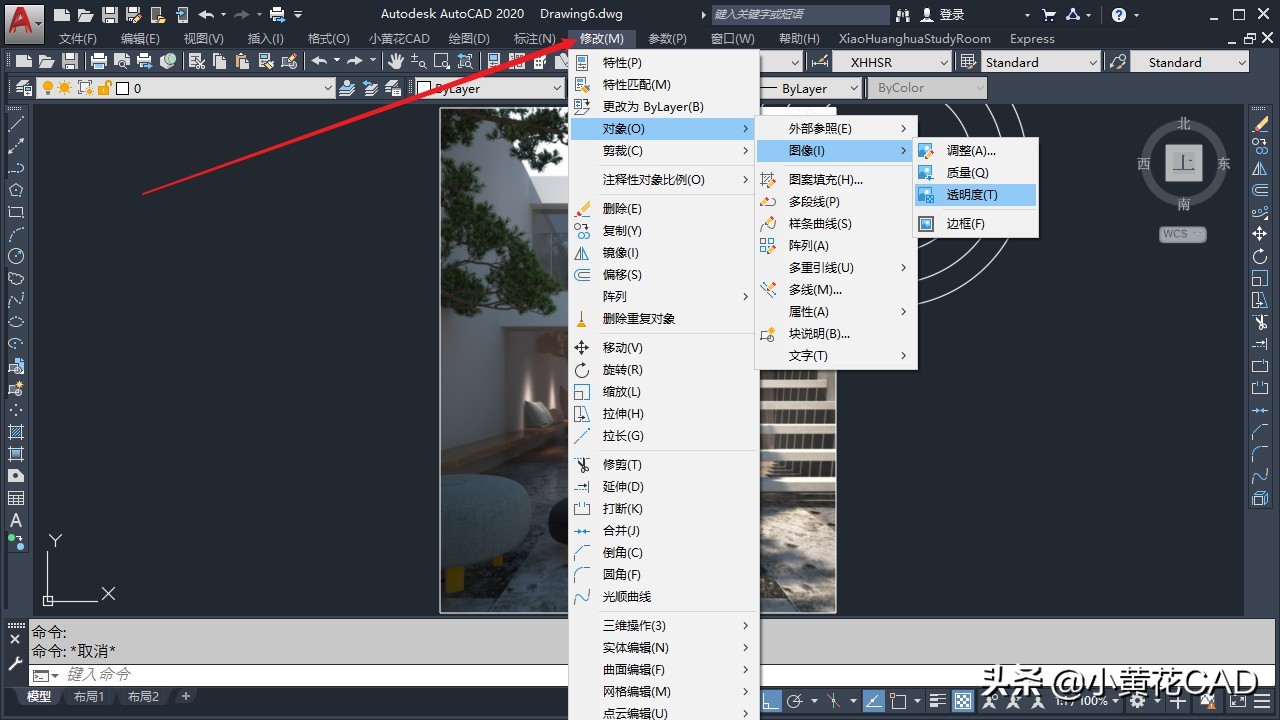Click the search binoculars icon
1280x720 pixels.
tap(904, 15)
